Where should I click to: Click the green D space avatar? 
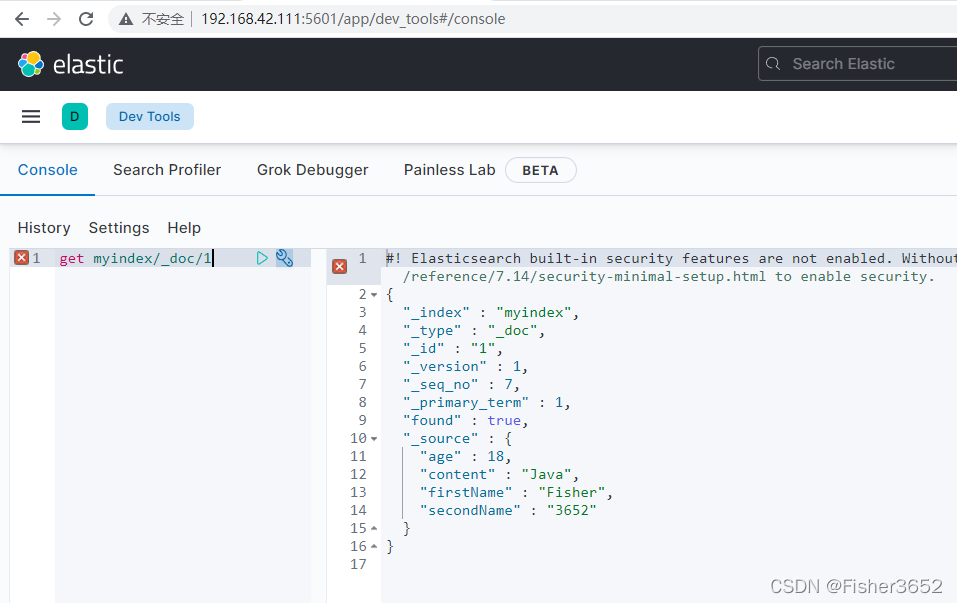[75, 117]
